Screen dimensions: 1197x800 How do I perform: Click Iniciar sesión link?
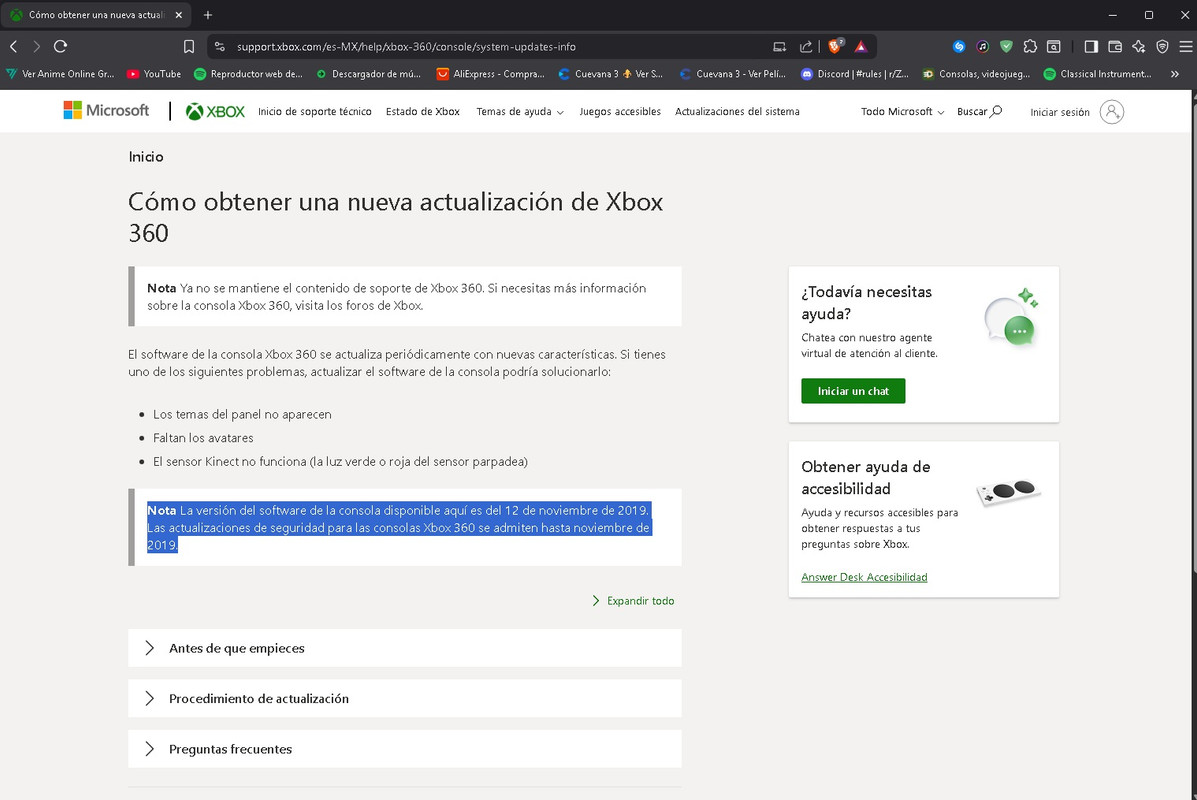(x=1060, y=112)
